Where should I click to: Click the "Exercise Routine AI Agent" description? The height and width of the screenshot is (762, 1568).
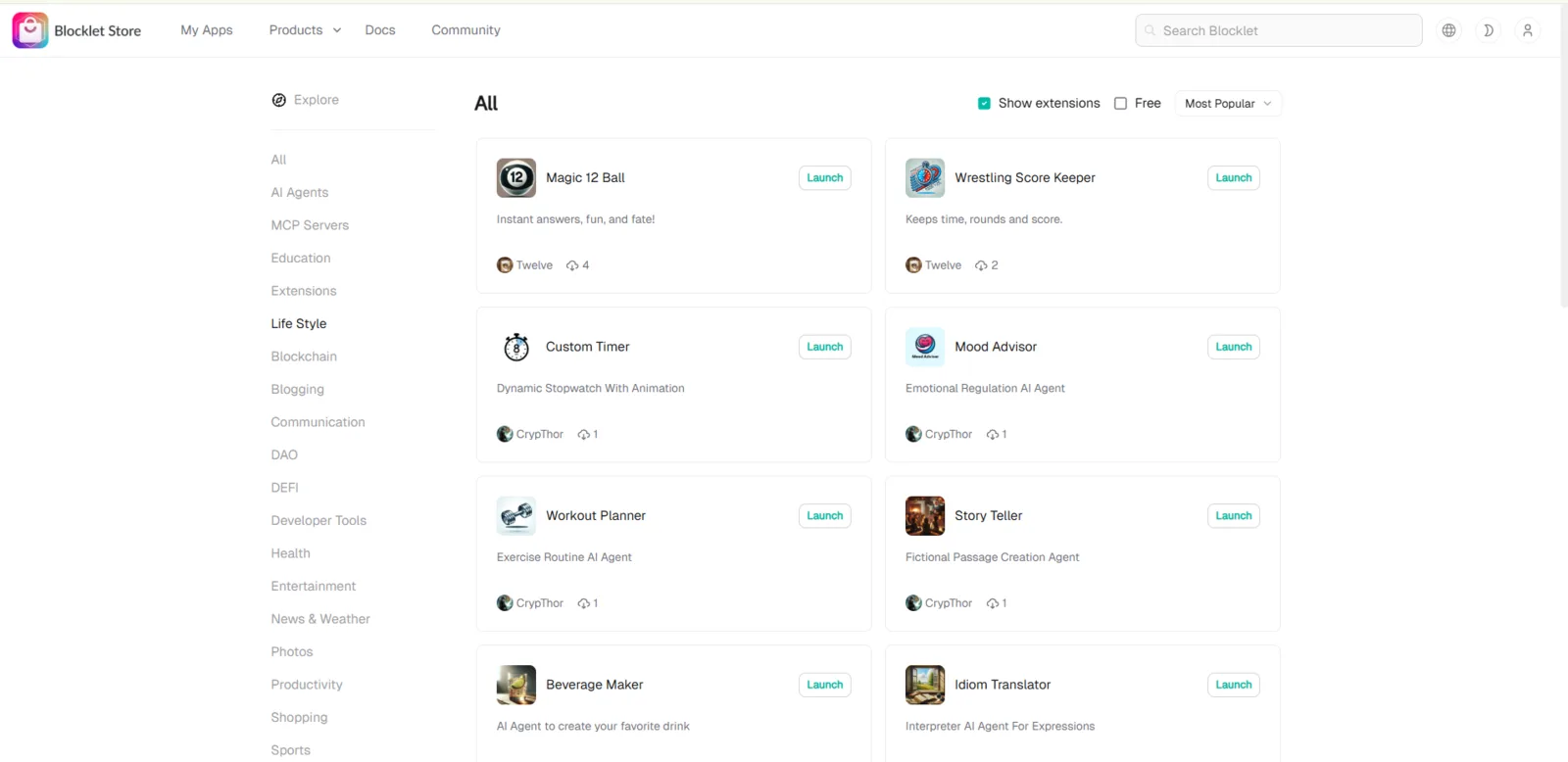564,557
